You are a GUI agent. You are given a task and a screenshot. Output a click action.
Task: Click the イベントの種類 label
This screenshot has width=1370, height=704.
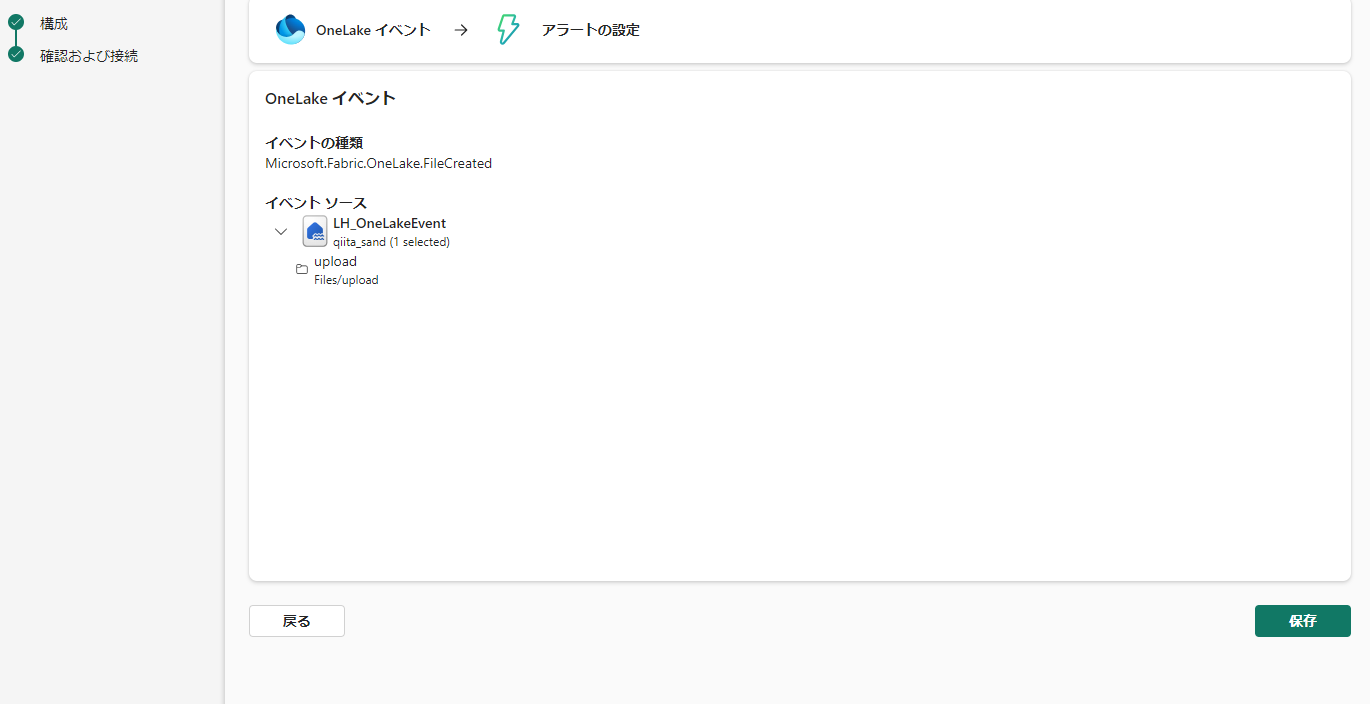314,143
